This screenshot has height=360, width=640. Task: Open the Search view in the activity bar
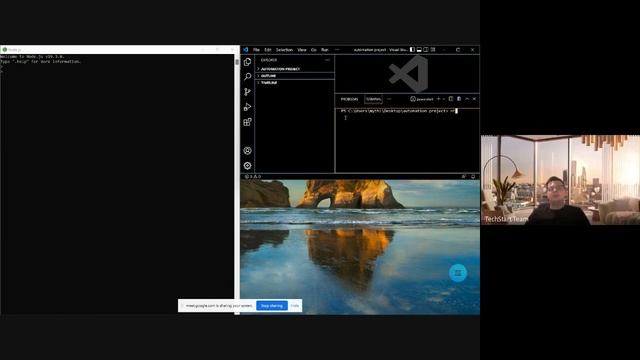(247, 77)
